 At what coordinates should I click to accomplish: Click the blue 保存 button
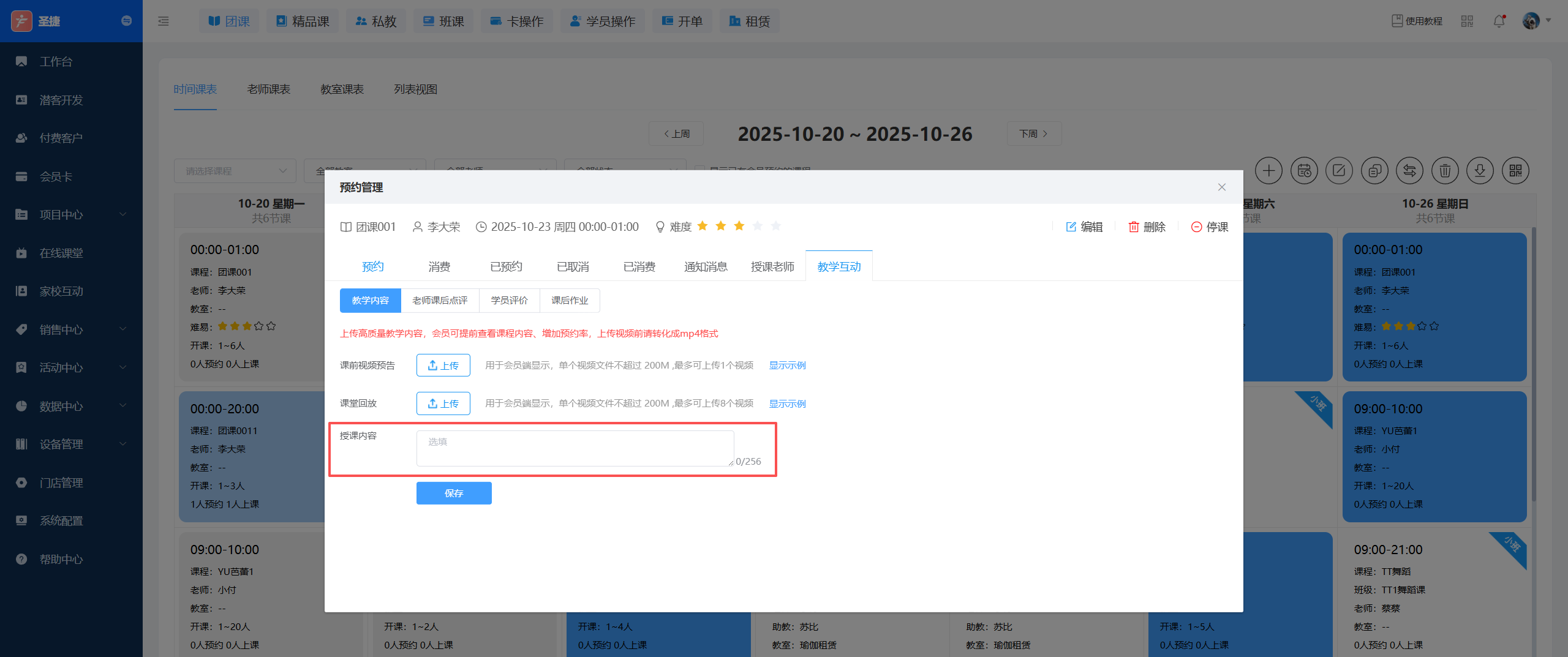pyautogui.click(x=454, y=494)
